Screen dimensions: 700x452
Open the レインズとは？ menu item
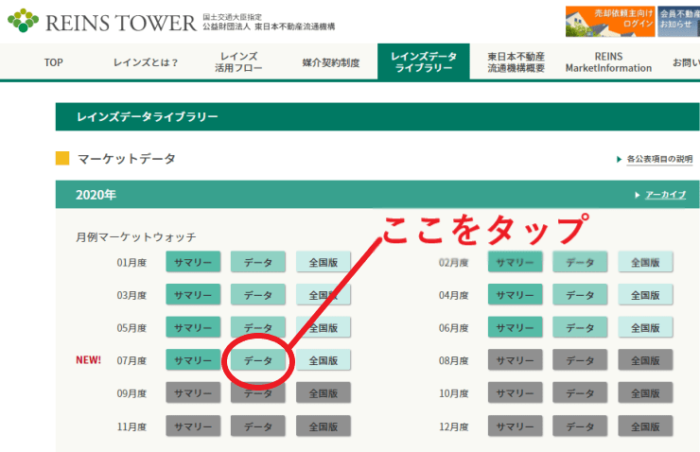pos(146,63)
